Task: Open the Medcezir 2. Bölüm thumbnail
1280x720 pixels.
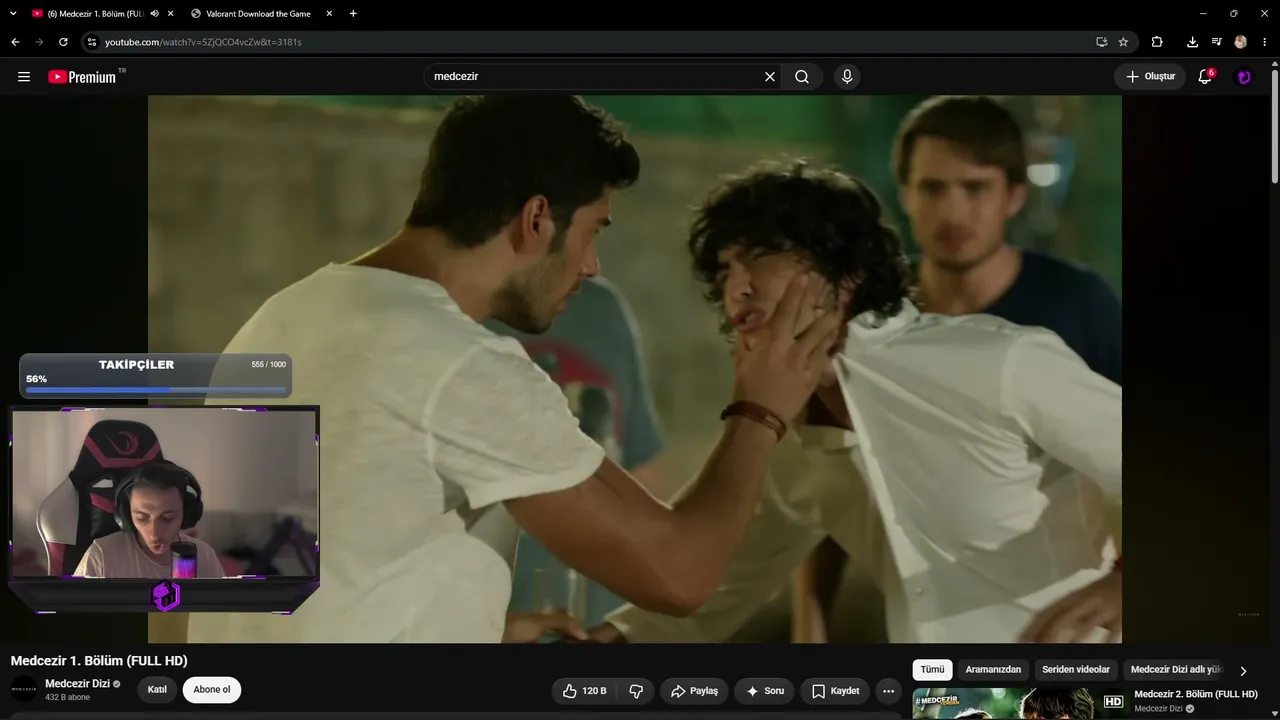Action: (x=1018, y=704)
